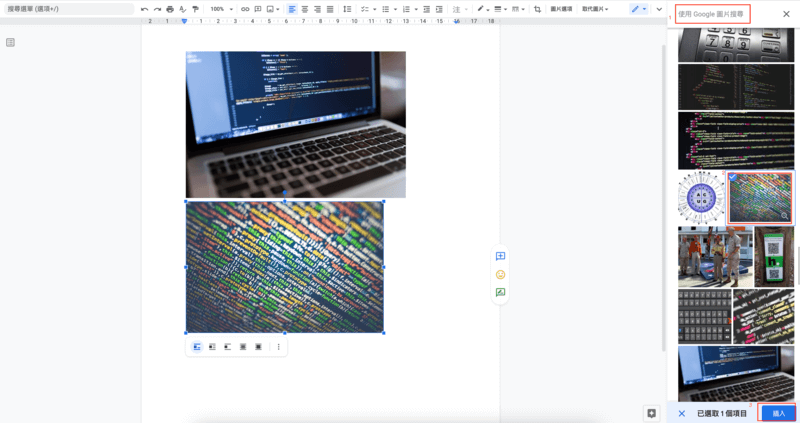This screenshot has height=423, width=800.
Task: Pick the dark code editor thumbnail
Action: click(736, 87)
